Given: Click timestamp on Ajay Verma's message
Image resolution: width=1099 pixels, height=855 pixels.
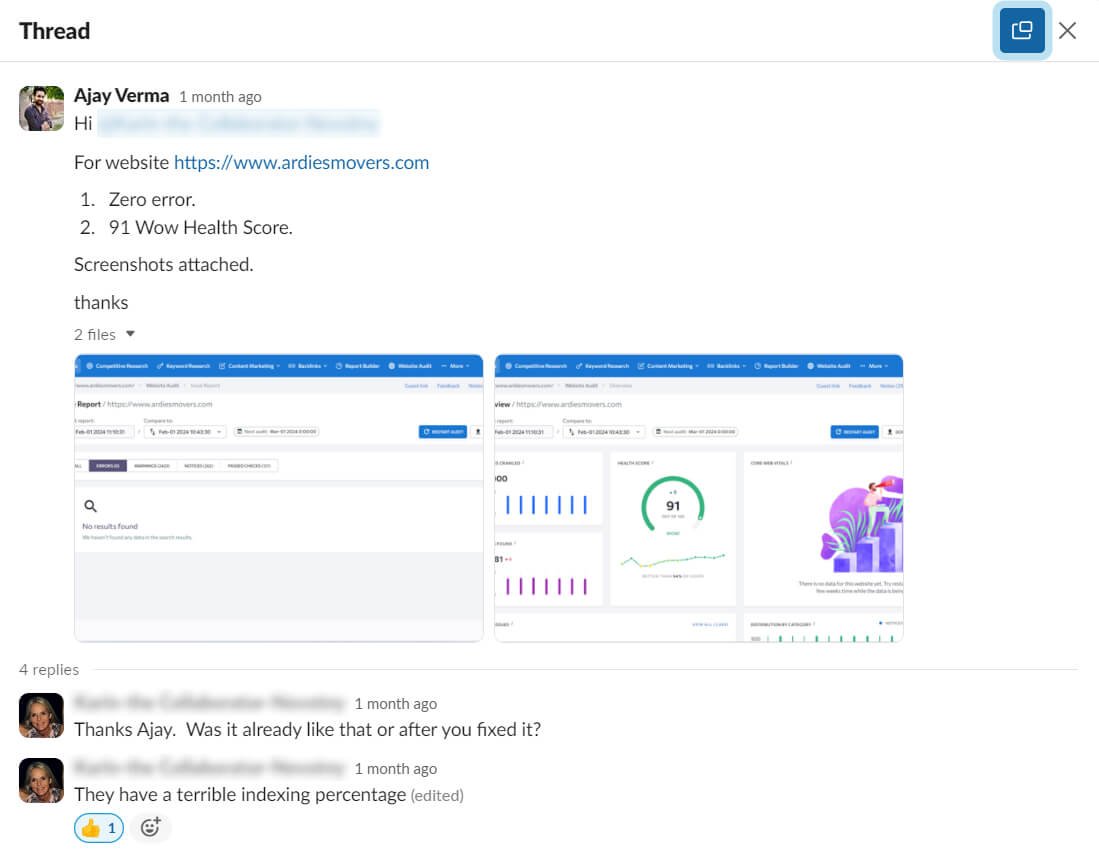Looking at the screenshot, I should tap(220, 97).
